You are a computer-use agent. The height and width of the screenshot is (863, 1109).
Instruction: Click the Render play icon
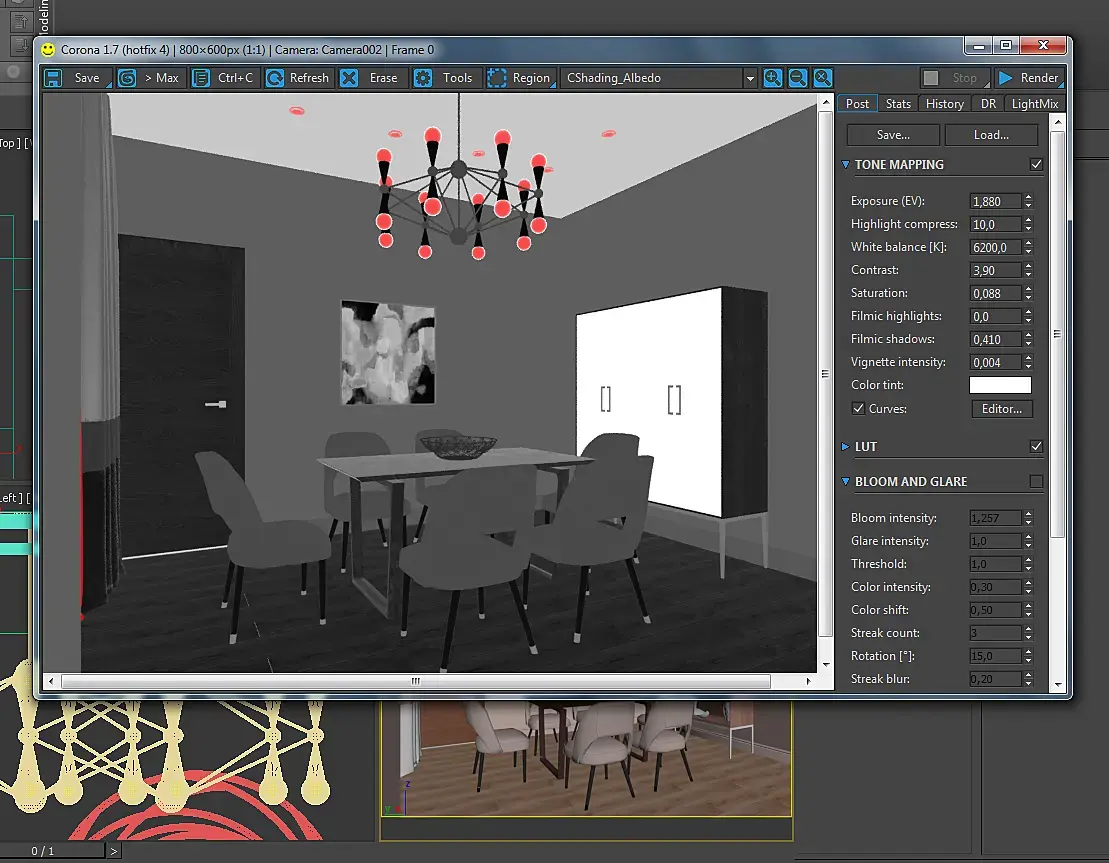point(1005,78)
